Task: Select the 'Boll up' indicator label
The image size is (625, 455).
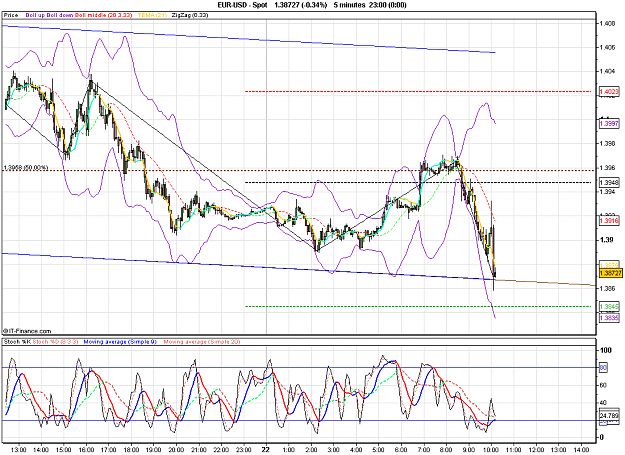Action: point(35,15)
